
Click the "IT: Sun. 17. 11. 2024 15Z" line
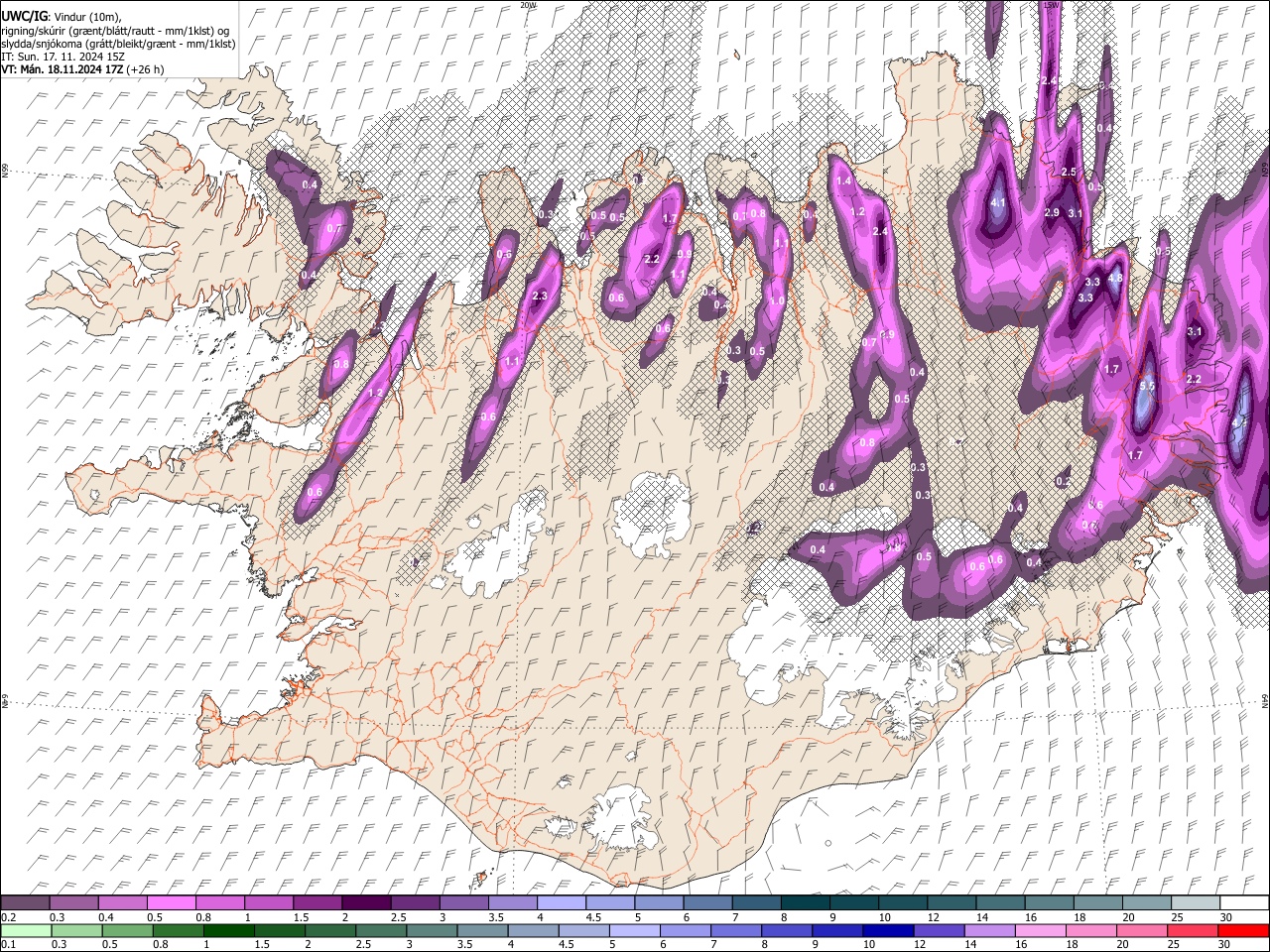point(61,57)
